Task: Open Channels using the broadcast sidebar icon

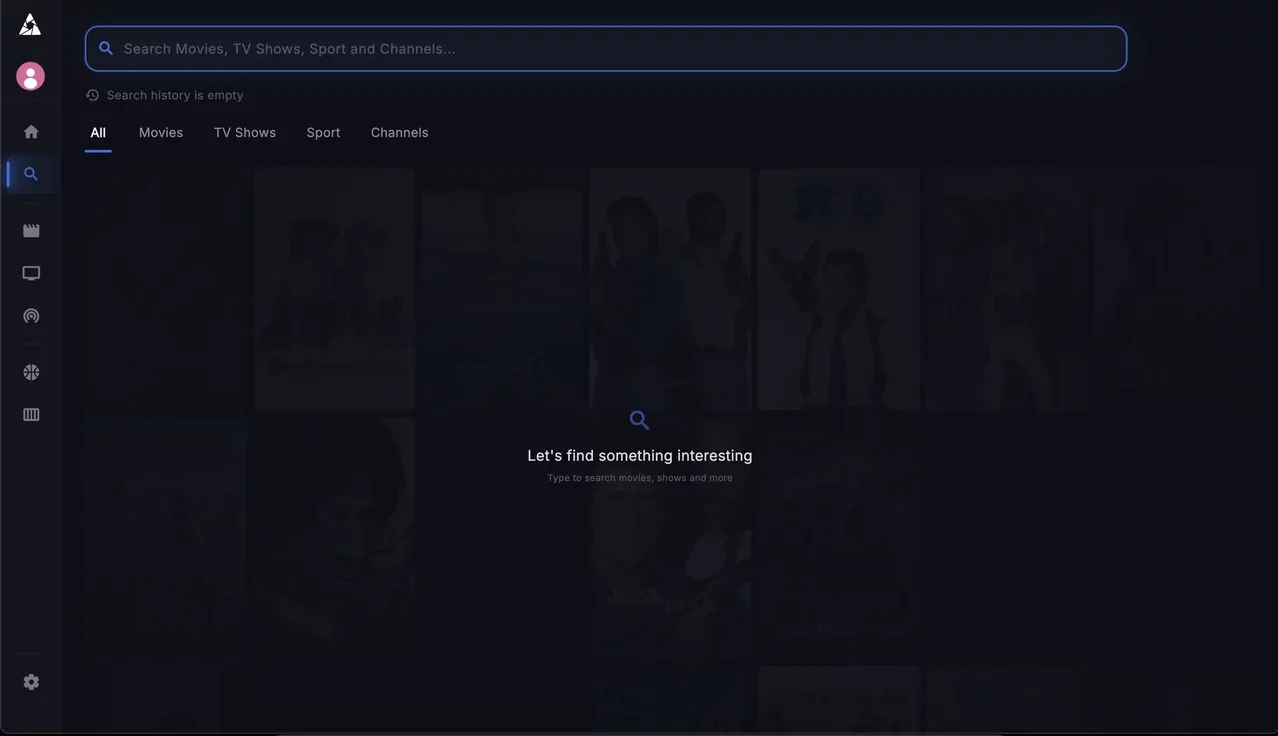Action: click(x=31, y=316)
